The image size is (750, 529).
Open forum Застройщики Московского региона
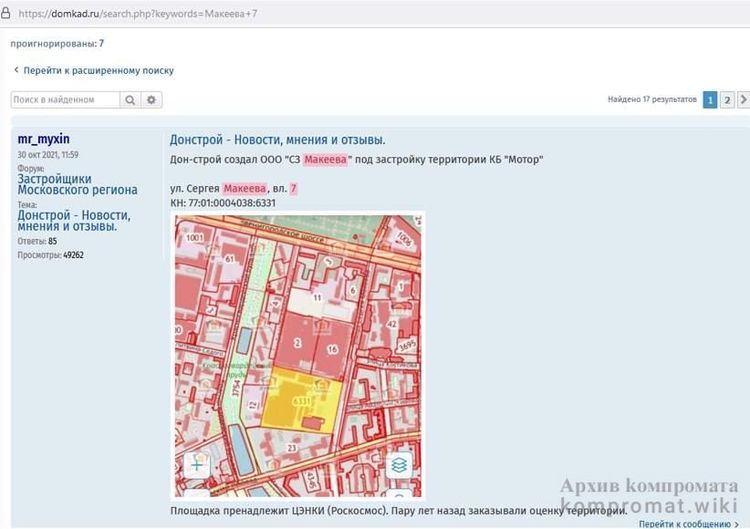(77, 184)
